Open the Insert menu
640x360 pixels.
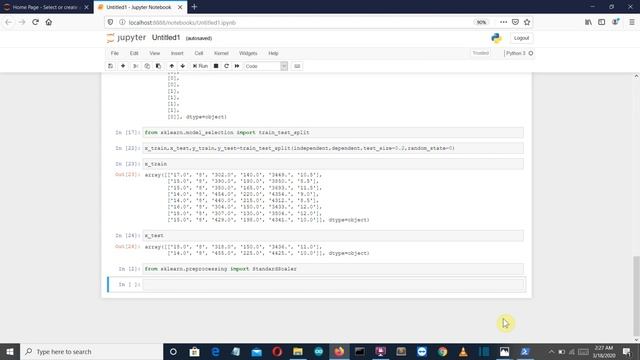click(177, 53)
